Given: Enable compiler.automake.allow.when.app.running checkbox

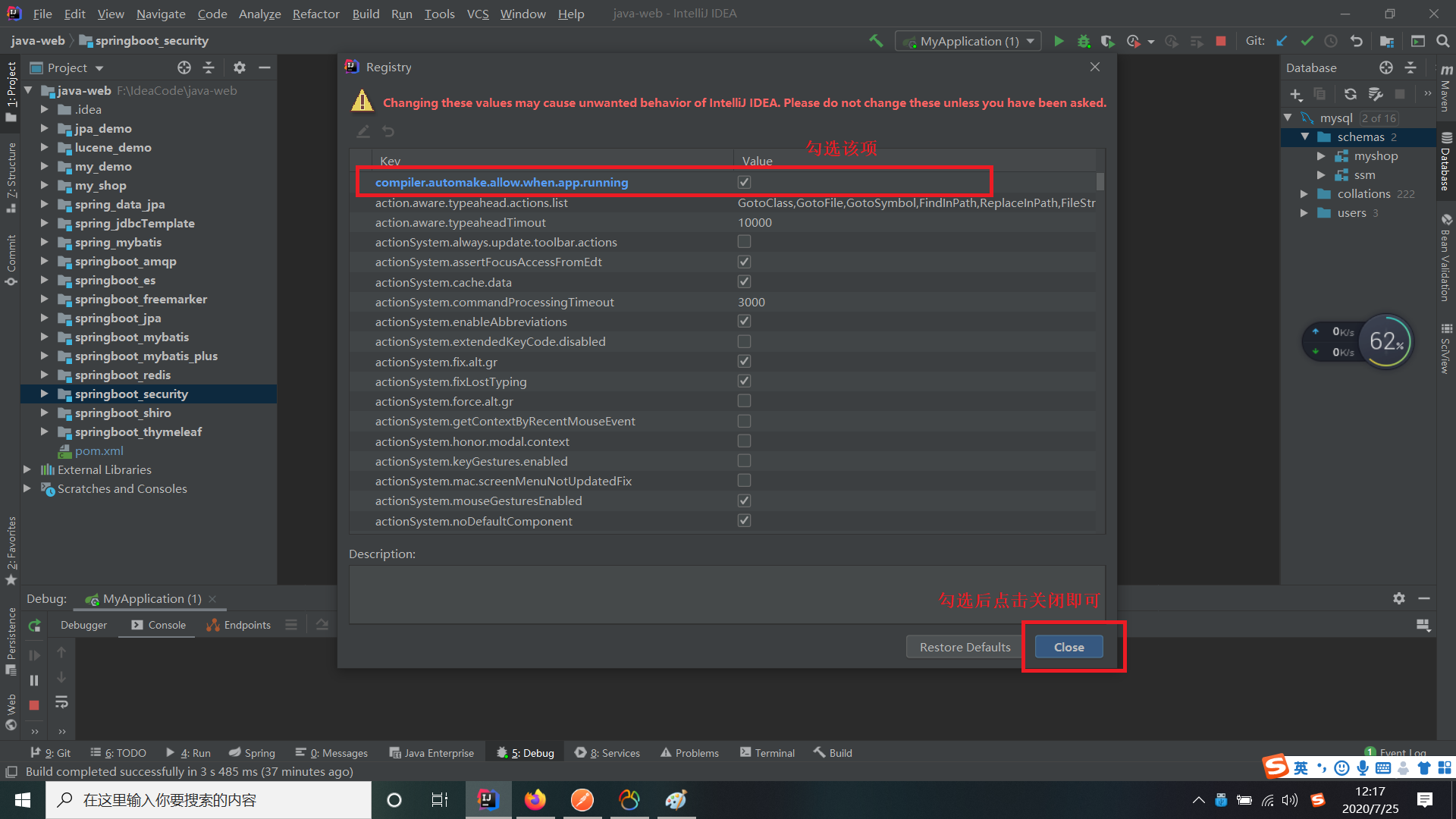Looking at the screenshot, I should click(744, 182).
